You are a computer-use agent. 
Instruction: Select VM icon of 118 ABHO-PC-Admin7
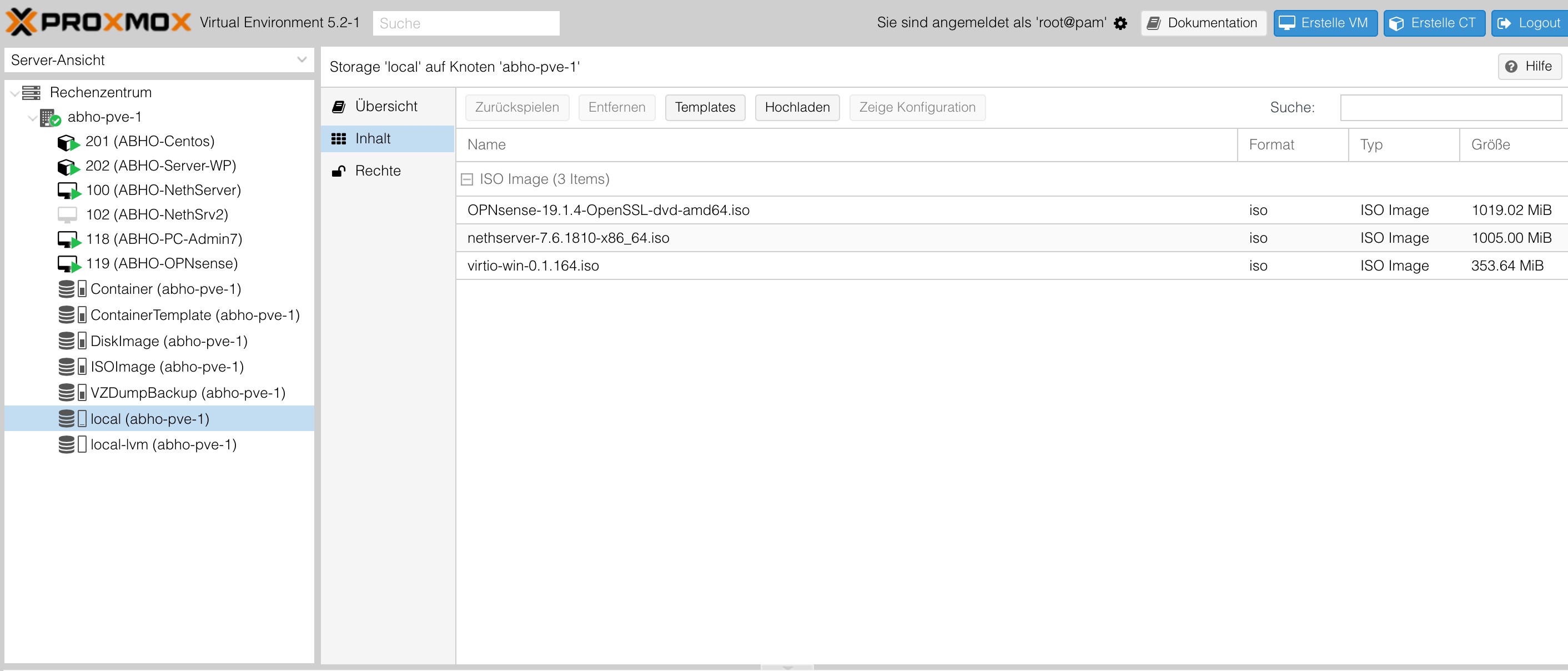(69, 240)
